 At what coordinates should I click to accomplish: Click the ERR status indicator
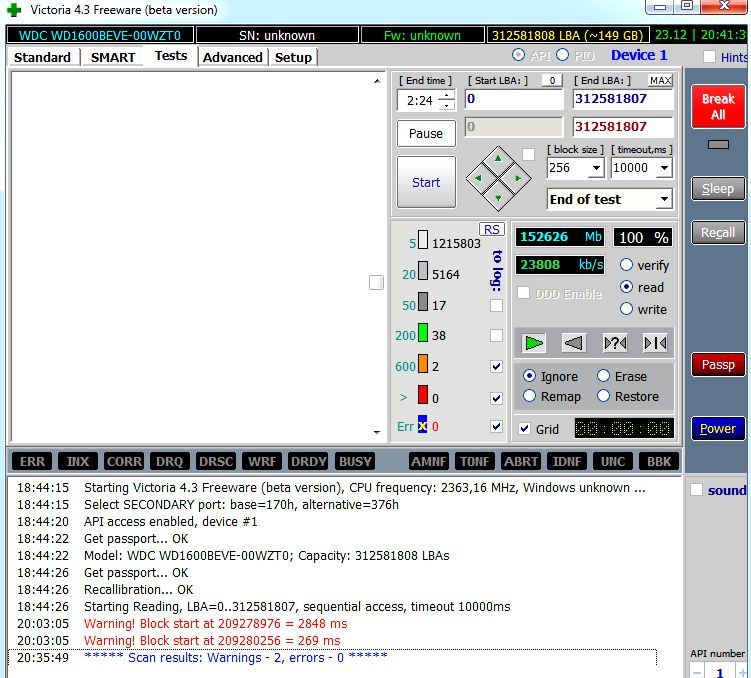pos(32,462)
